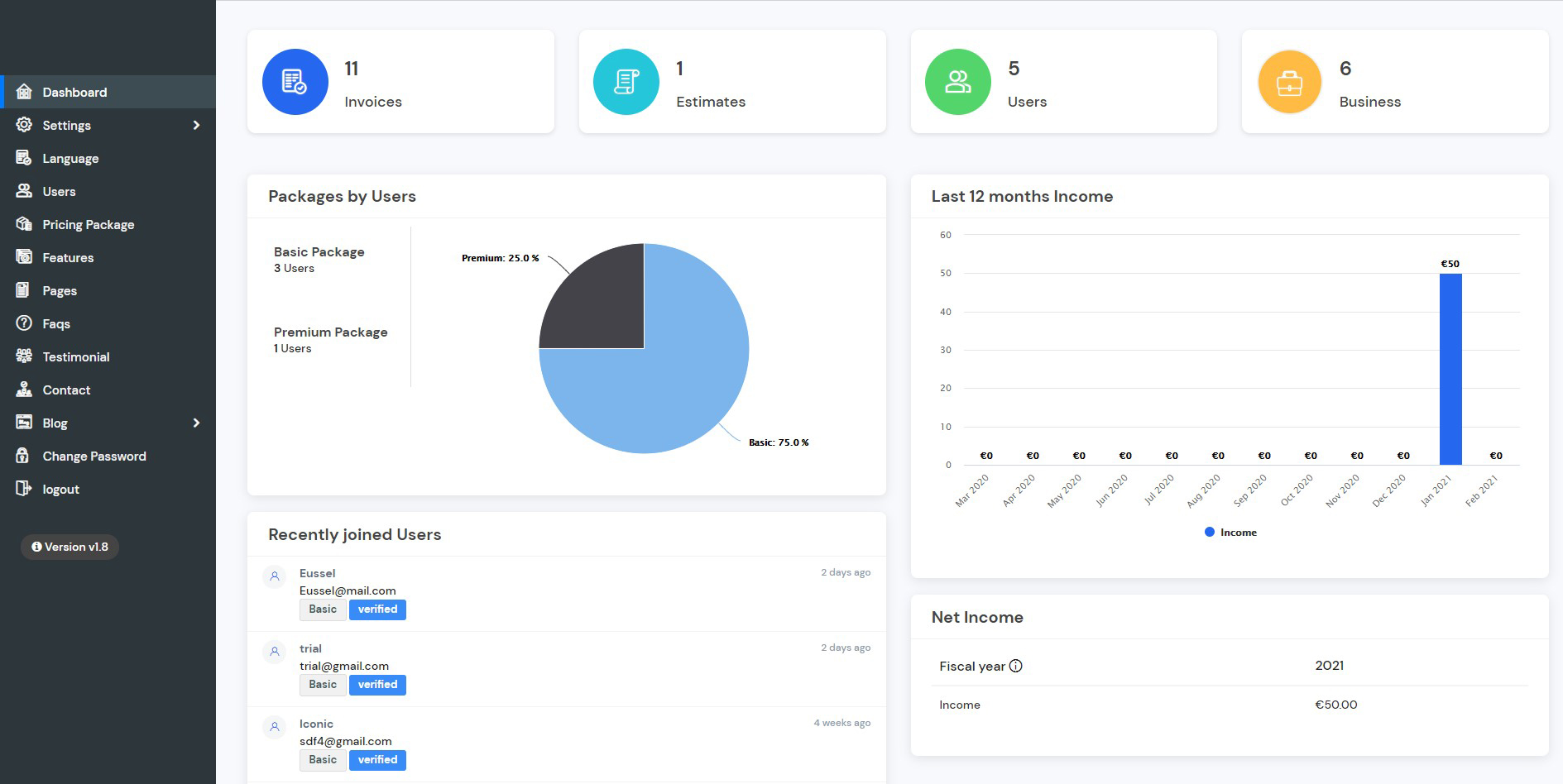Click the Version v1.8 badge
The image size is (1563, 784).
click(70, 547)
